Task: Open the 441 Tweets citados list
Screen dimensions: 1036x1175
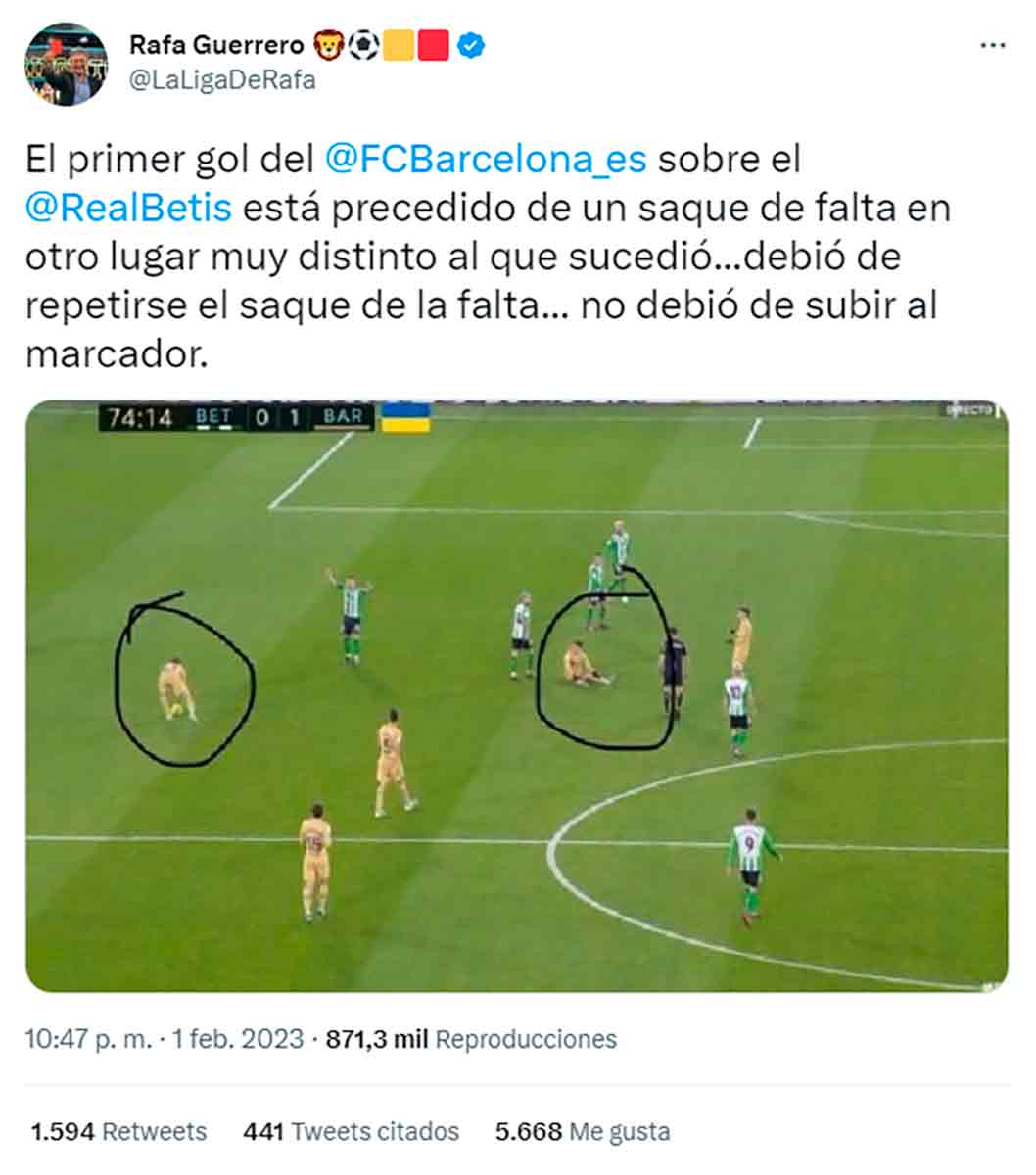Action: point(351,1132)
